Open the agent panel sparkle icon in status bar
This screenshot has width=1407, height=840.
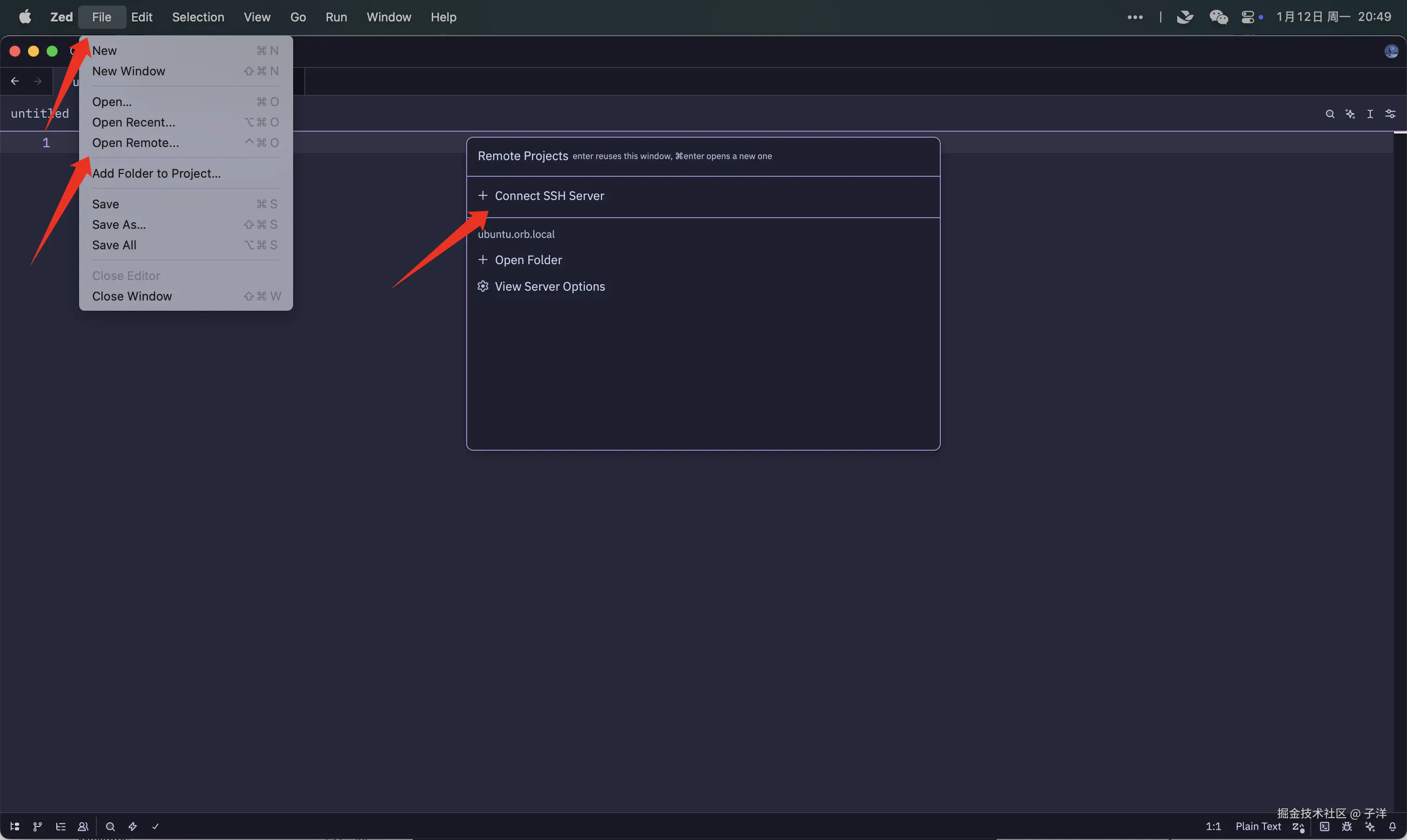point(1370,827)
